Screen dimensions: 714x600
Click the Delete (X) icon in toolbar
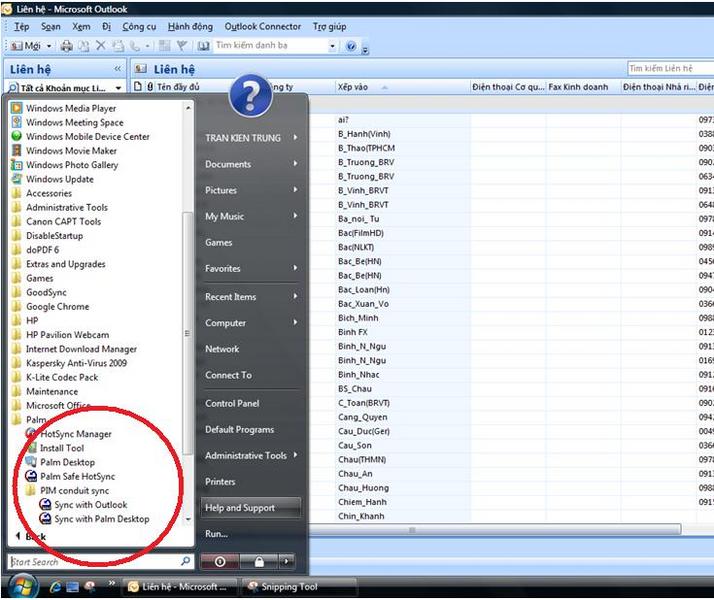[x=100, y=46]
